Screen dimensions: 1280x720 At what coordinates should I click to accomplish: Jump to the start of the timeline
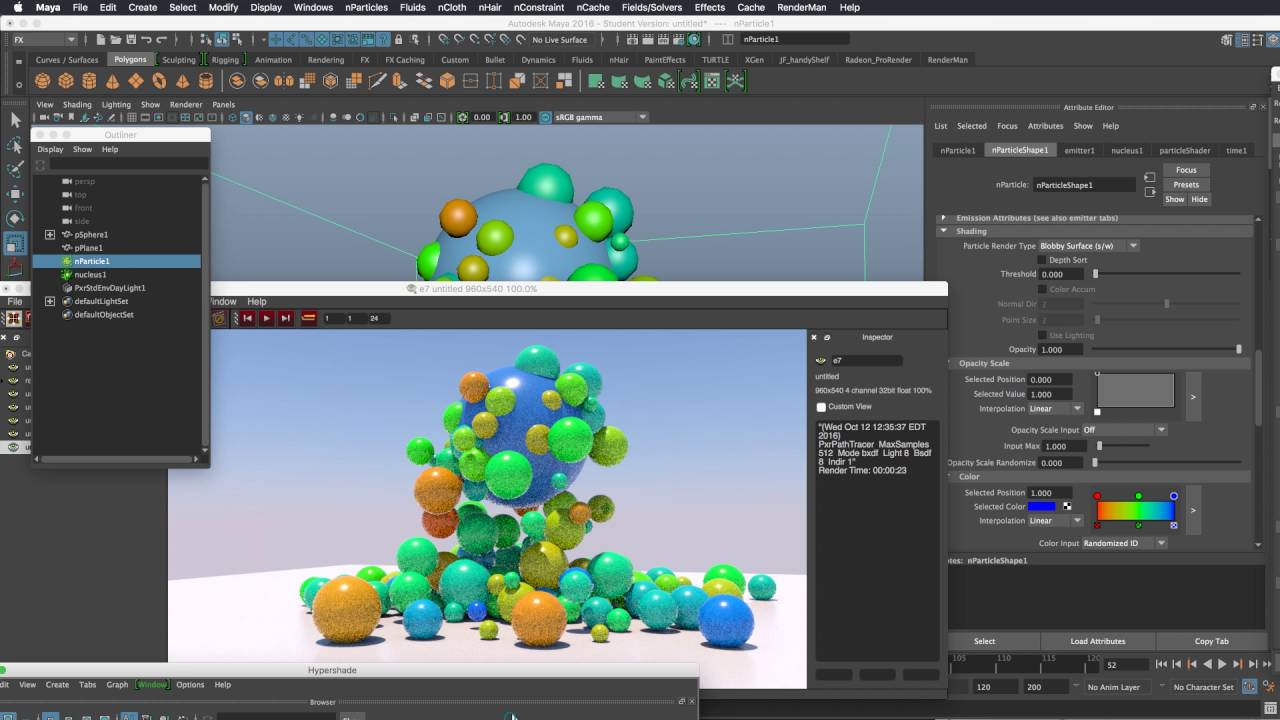pyautogui.click(x=1161, y=664)
